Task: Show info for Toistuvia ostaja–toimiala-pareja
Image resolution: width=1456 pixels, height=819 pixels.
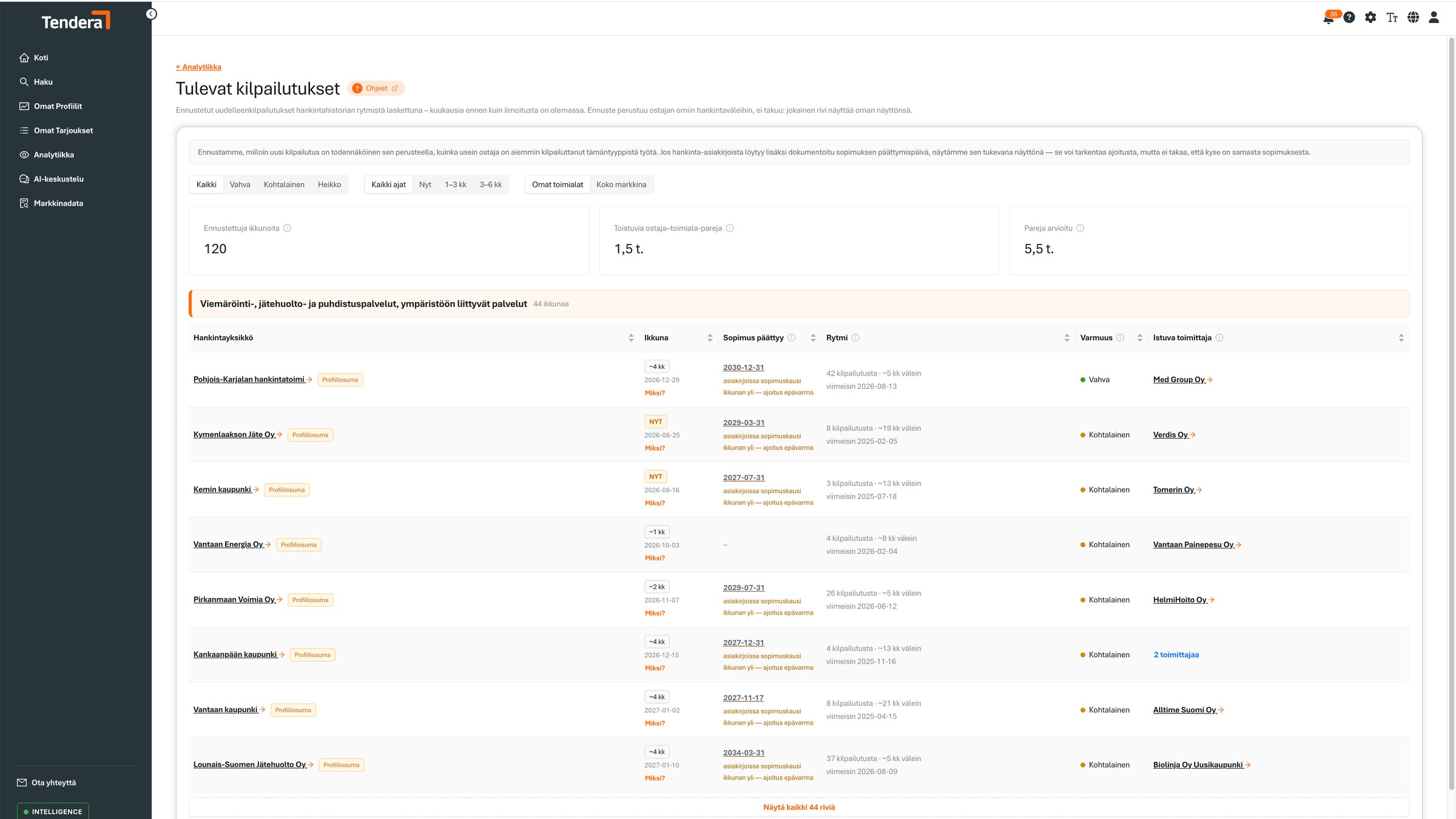Action: tap(730, 229)
